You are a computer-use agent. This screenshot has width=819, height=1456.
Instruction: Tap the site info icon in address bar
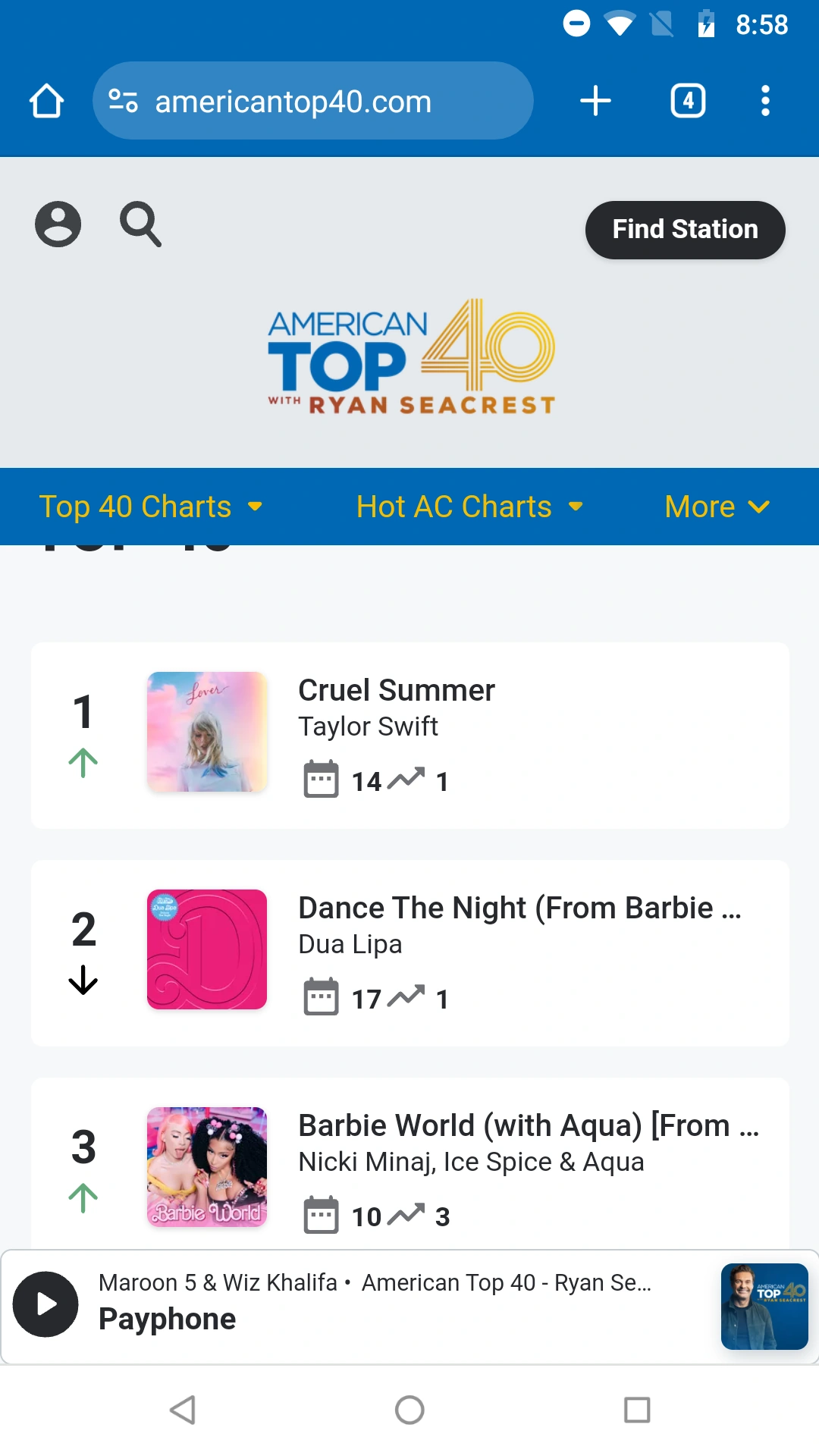coord(123,101)
